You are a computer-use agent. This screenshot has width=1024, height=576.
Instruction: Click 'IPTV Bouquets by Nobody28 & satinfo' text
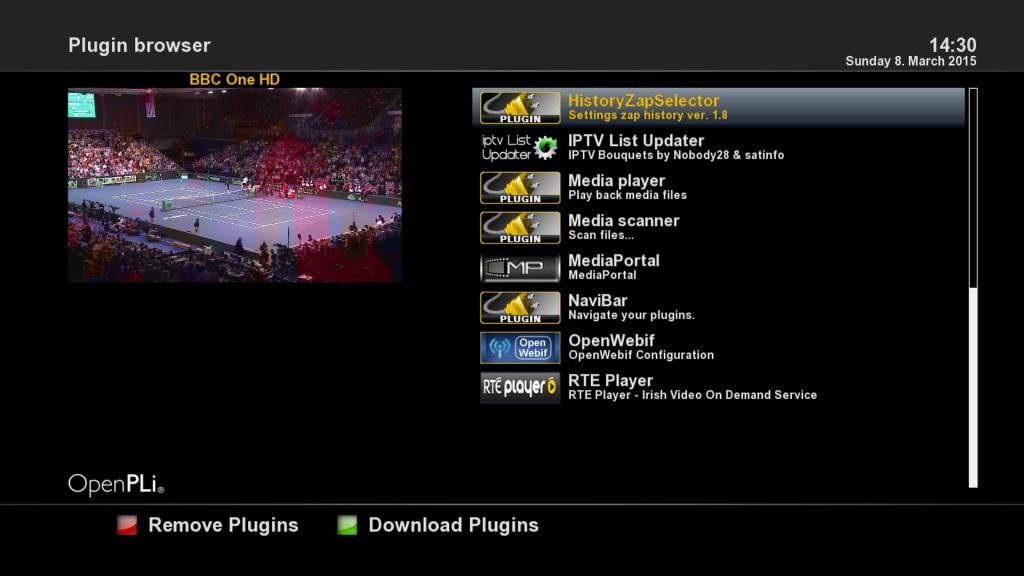[x=676, y=155]
